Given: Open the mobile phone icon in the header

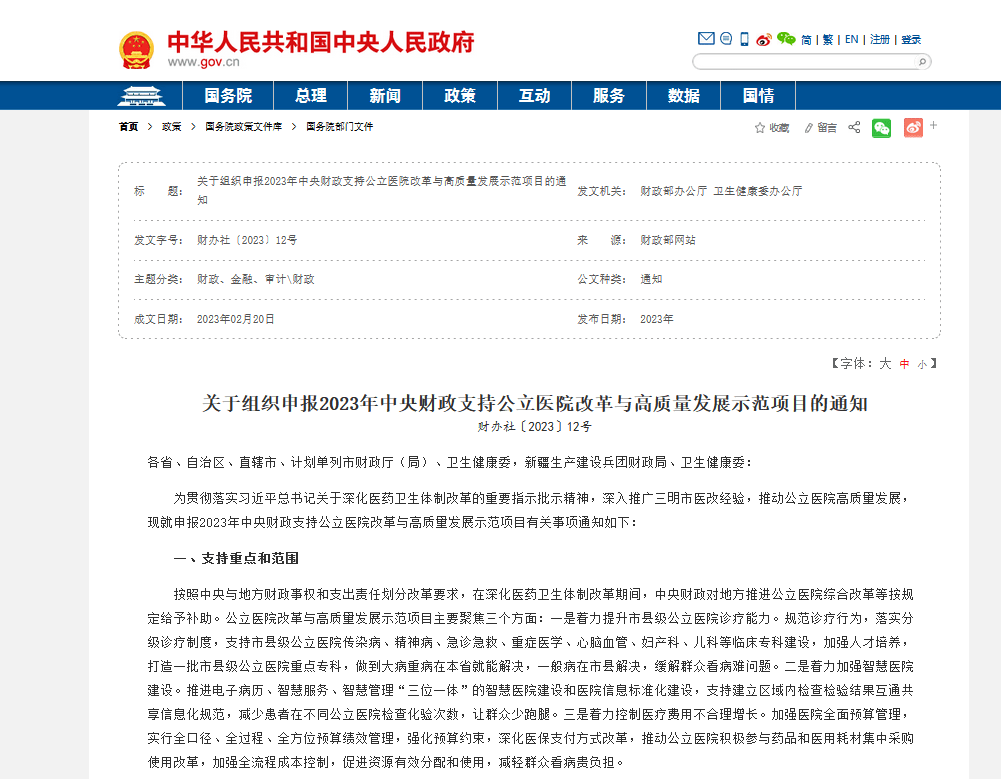Looking at the screenshot, I should tap(744, 39).
